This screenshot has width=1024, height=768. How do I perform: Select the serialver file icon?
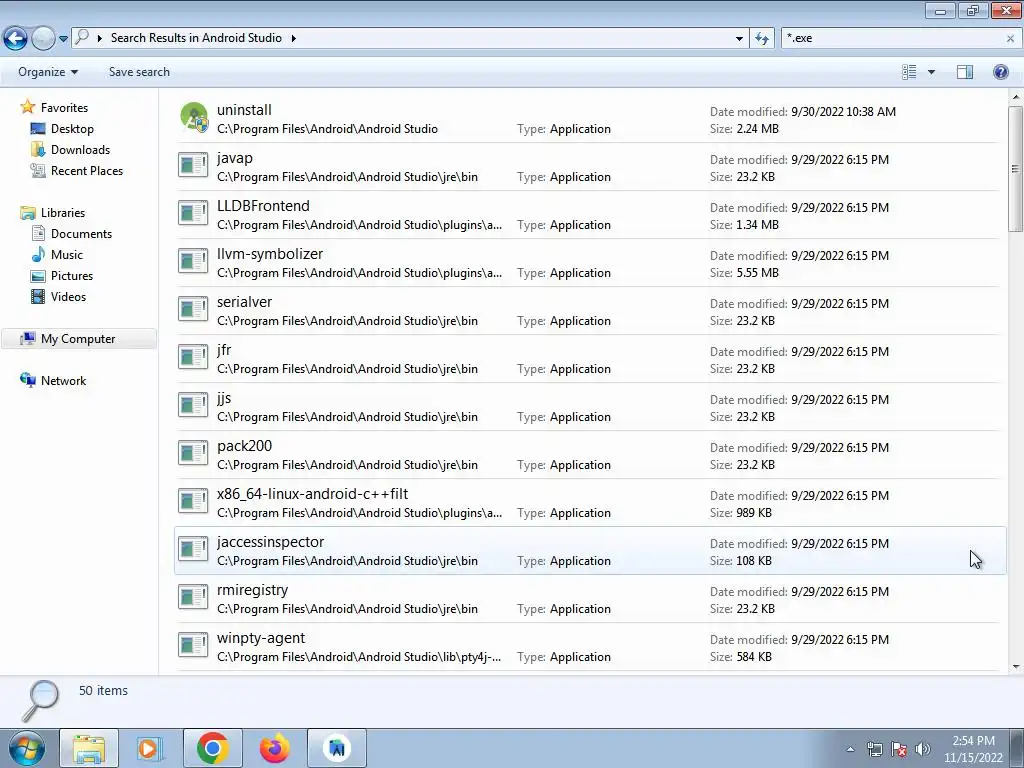click(193, 309)
